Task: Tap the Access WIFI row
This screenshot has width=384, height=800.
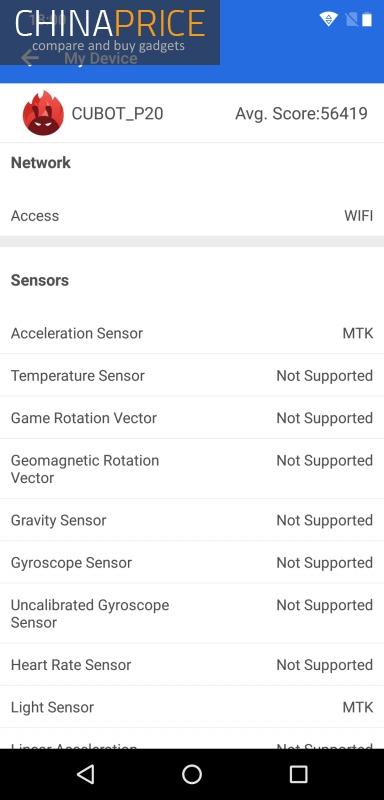Action: pyautogui.click(x=192, y=216)
